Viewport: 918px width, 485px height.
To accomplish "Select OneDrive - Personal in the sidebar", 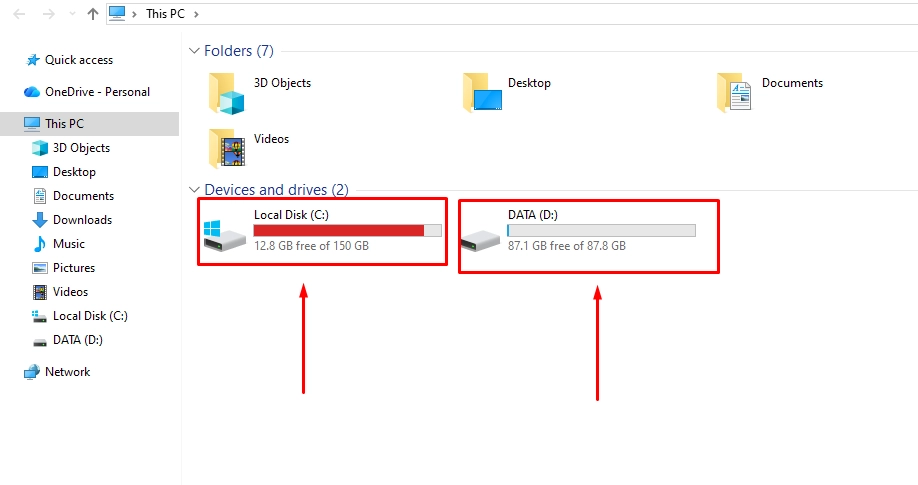I will tap(97, 92).
